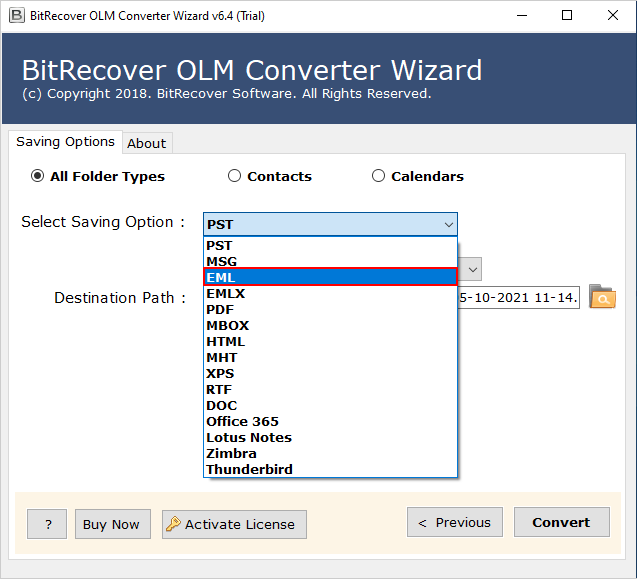Viewport: 637px width, 579px height.
Task: Start conversion with the Convert button
Action: click(x=562, y=522)
